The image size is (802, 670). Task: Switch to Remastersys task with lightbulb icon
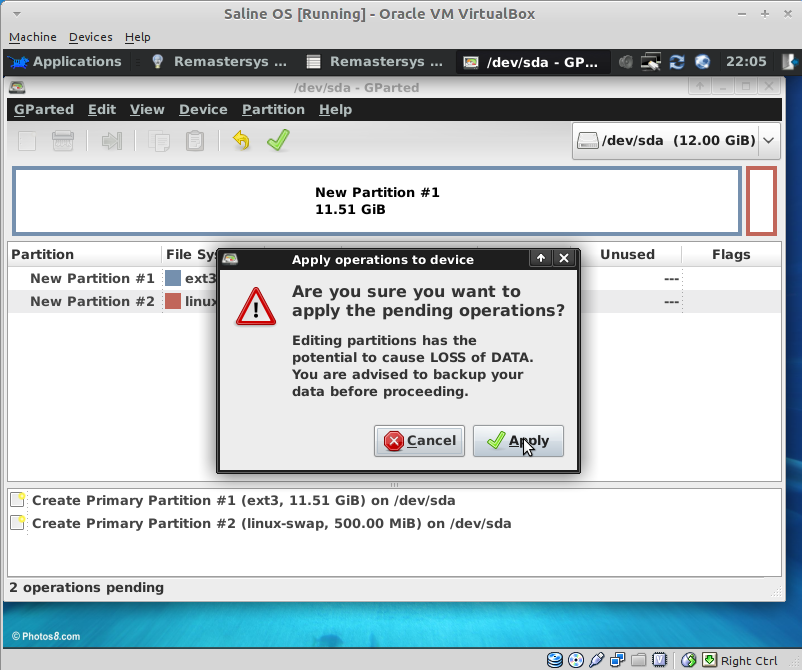click(x=219, y=62)
